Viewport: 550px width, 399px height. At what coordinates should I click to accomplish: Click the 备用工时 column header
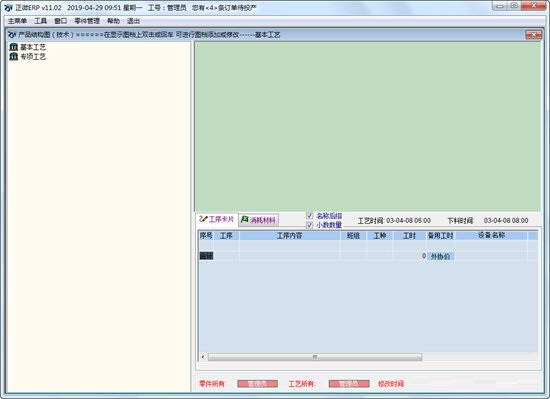[x=441, y=236]
